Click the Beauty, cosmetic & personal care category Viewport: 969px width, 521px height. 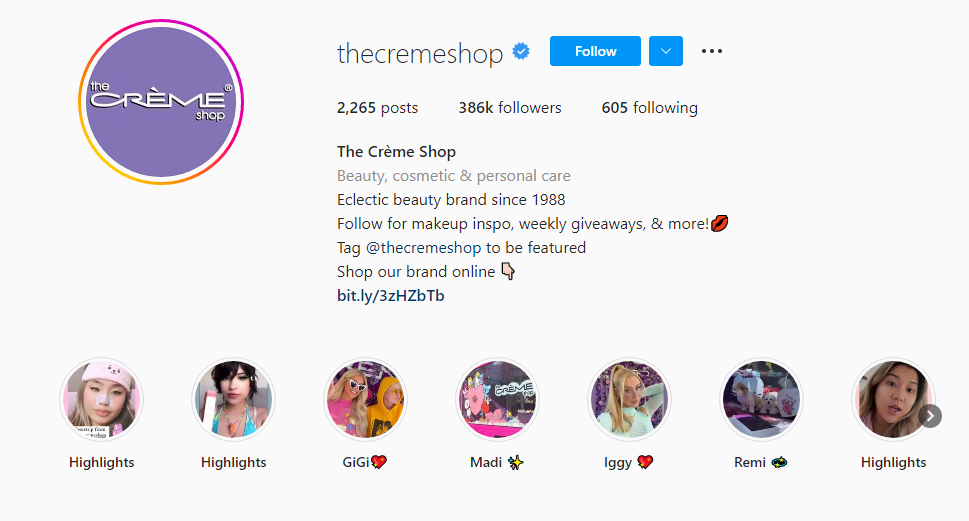(454, 176)
